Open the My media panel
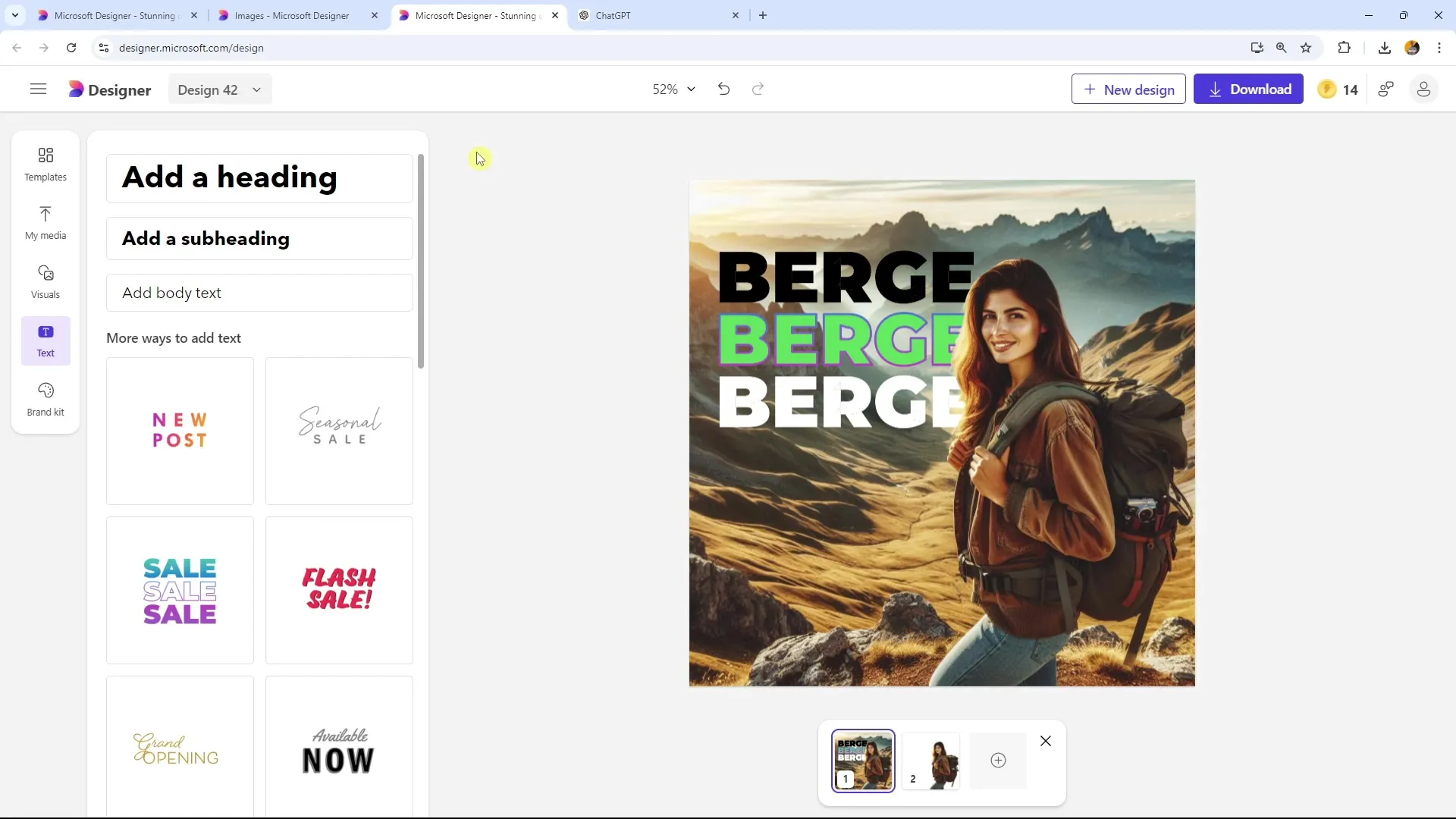This screenshot has height=819, width=1456. pos(45,223)
